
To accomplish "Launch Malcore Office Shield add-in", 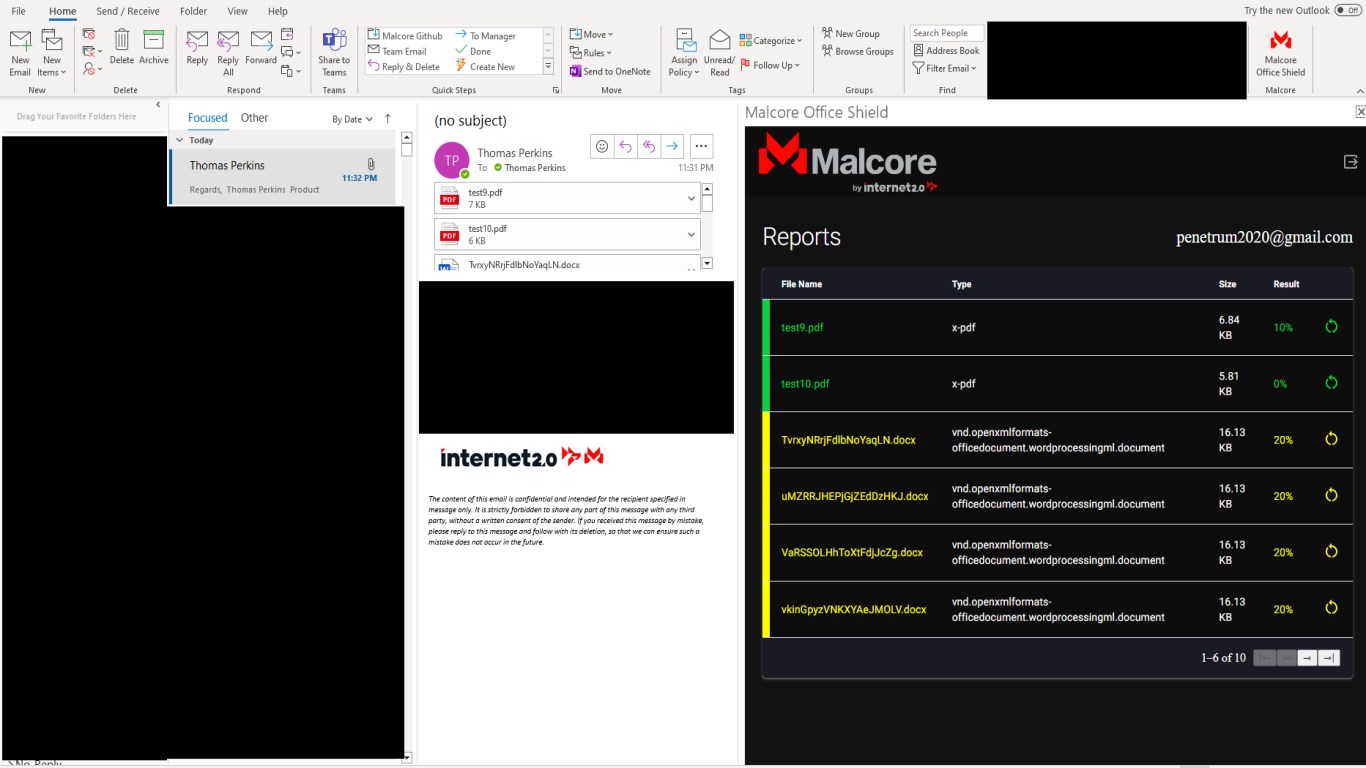I will point(1280,53).
